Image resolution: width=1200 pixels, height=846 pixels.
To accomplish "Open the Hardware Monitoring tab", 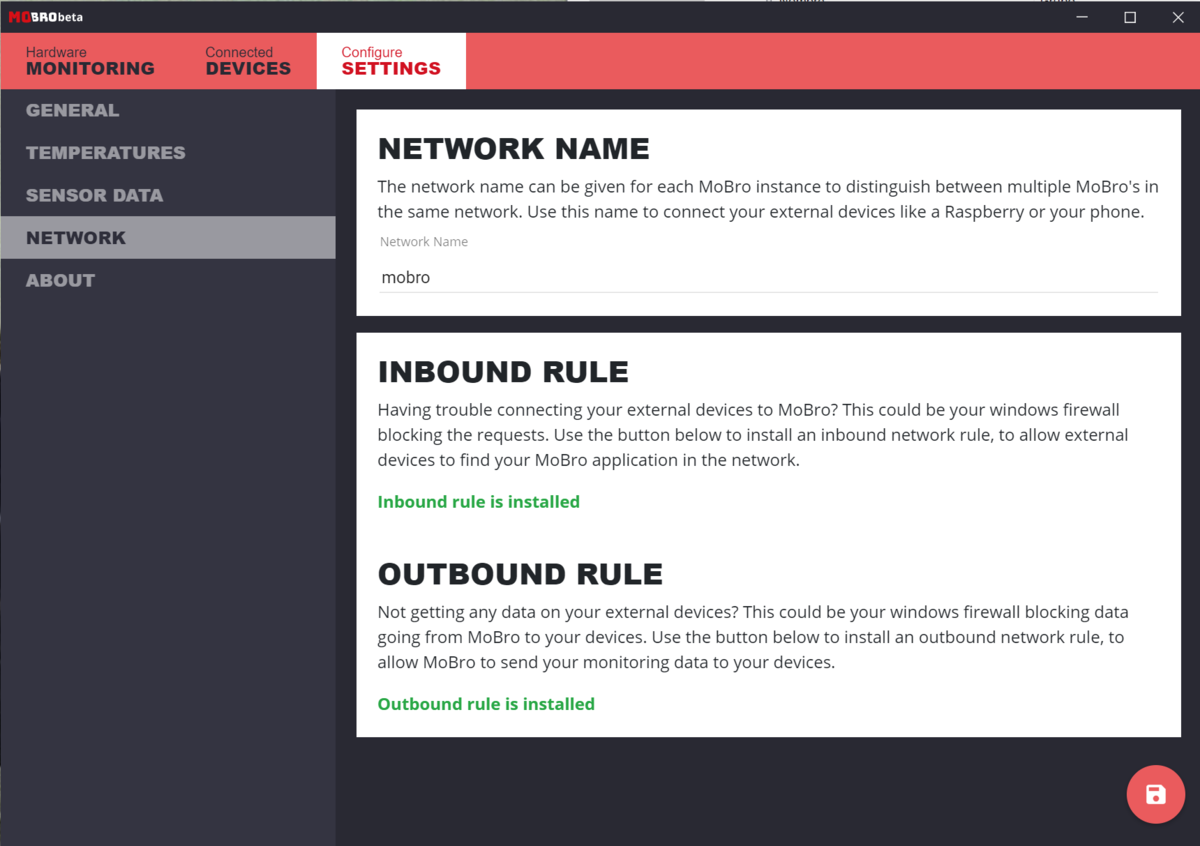I will click(90, 61).
